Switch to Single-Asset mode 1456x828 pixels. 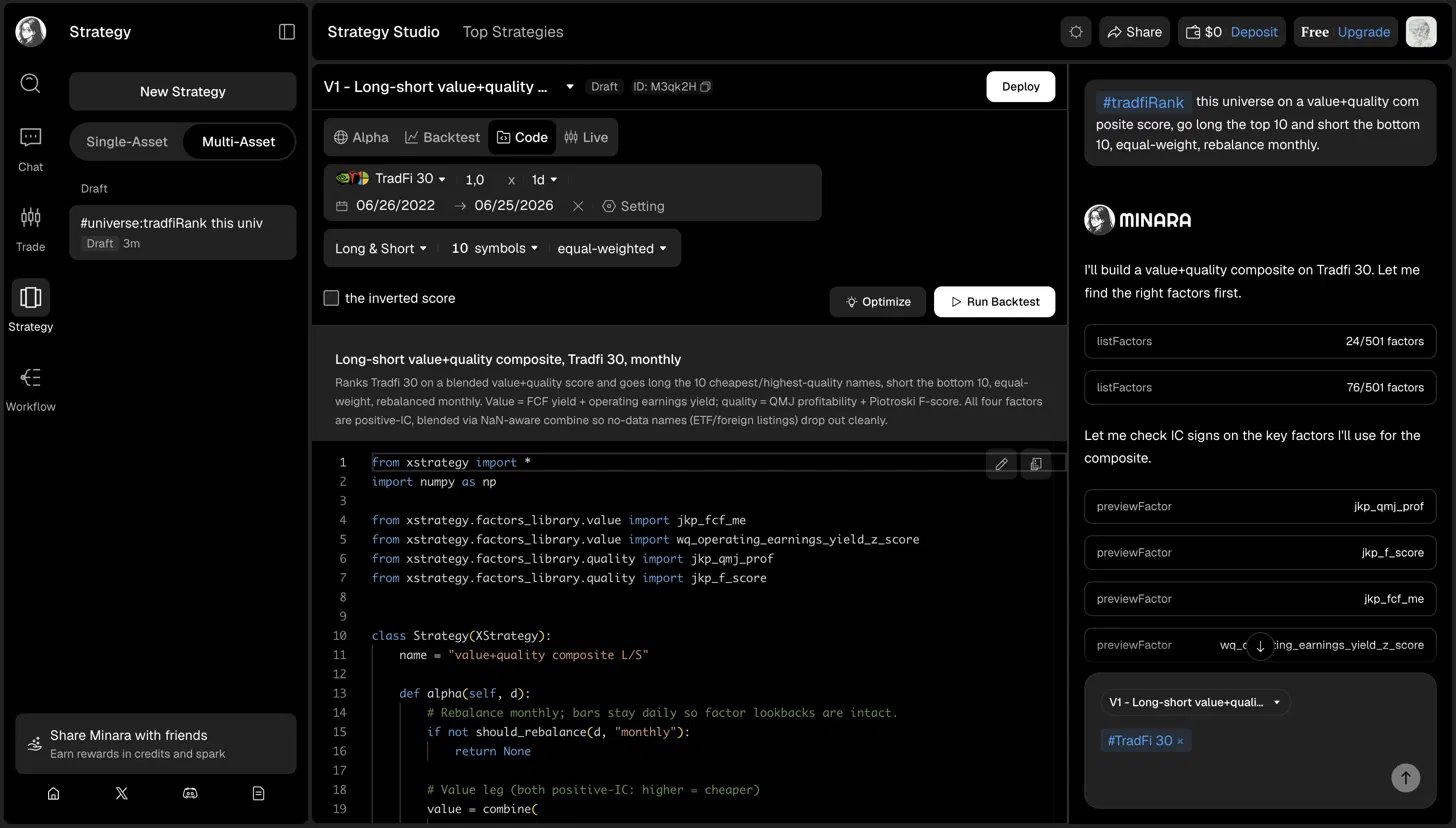[x=127, y=142]
